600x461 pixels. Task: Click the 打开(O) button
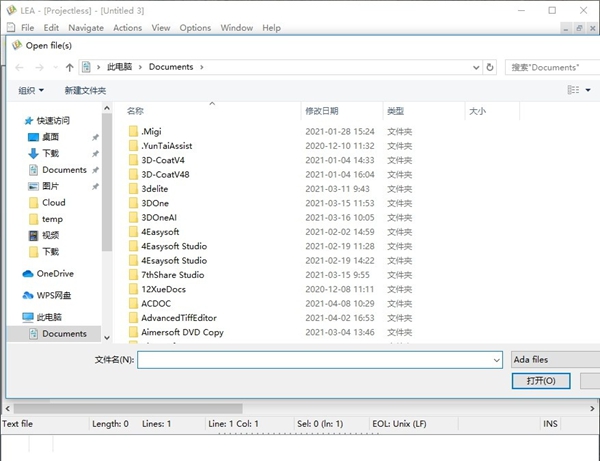pos(541,381)
